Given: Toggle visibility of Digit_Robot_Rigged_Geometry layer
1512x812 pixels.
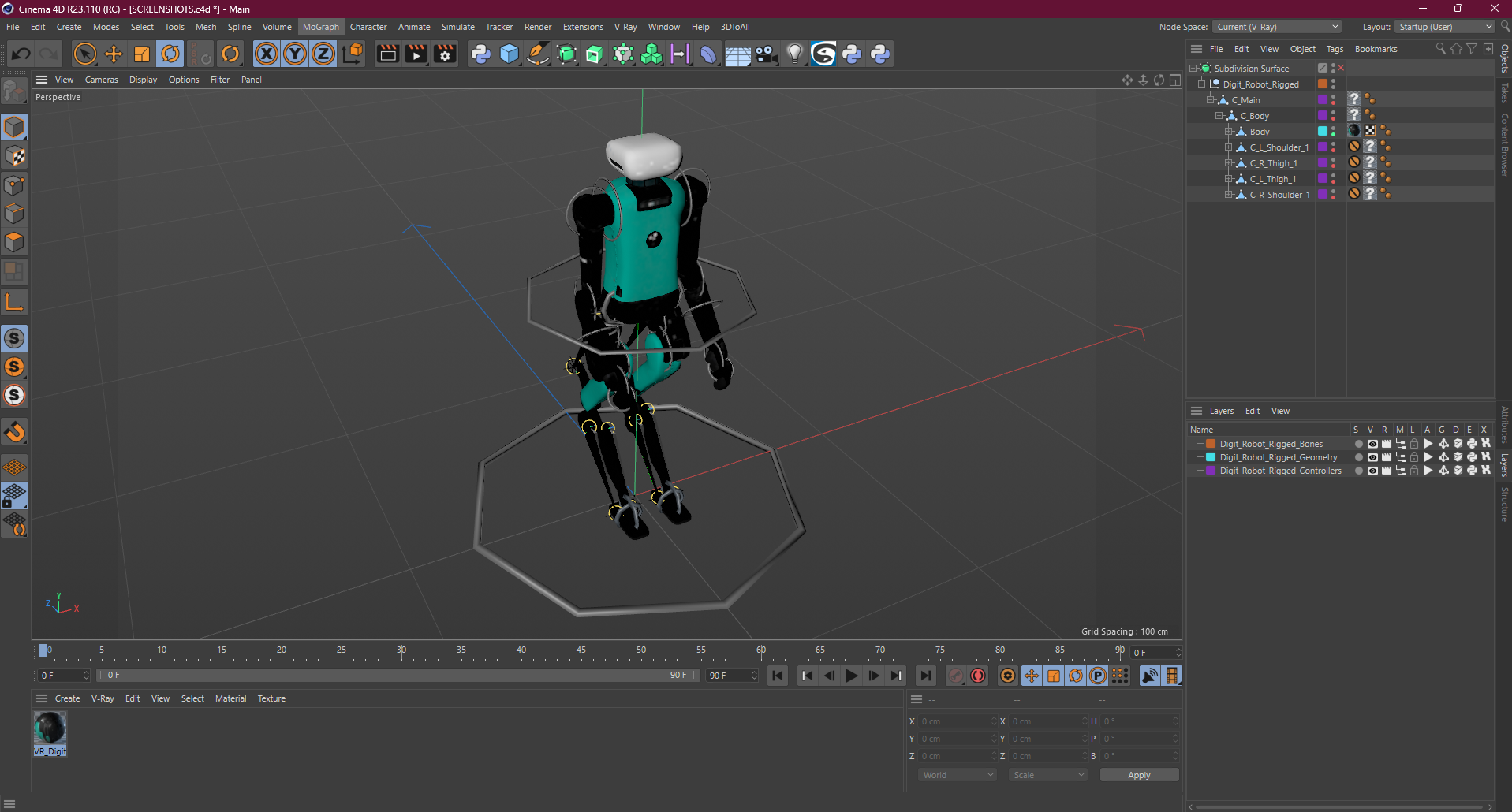Looking at the screenshot, I should click(x=1372, y=457).
